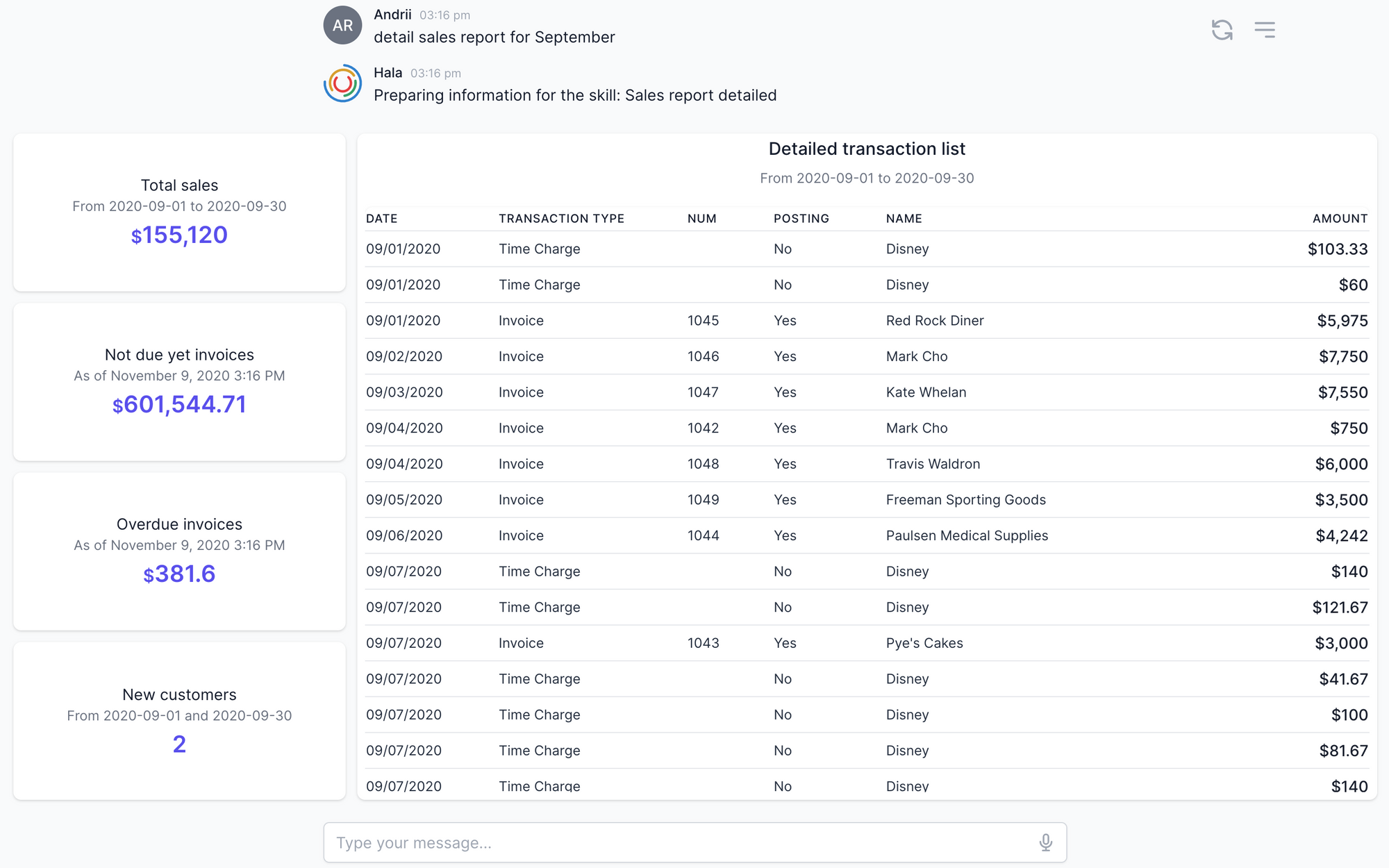This screenshot has height=868, width=1389.
Task: Click the Freeman Sporting Goods name cell
Action: coord(965,499)
